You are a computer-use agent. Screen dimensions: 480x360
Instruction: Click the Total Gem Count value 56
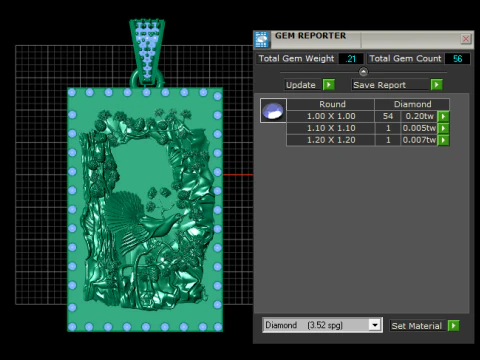point(457,59)
